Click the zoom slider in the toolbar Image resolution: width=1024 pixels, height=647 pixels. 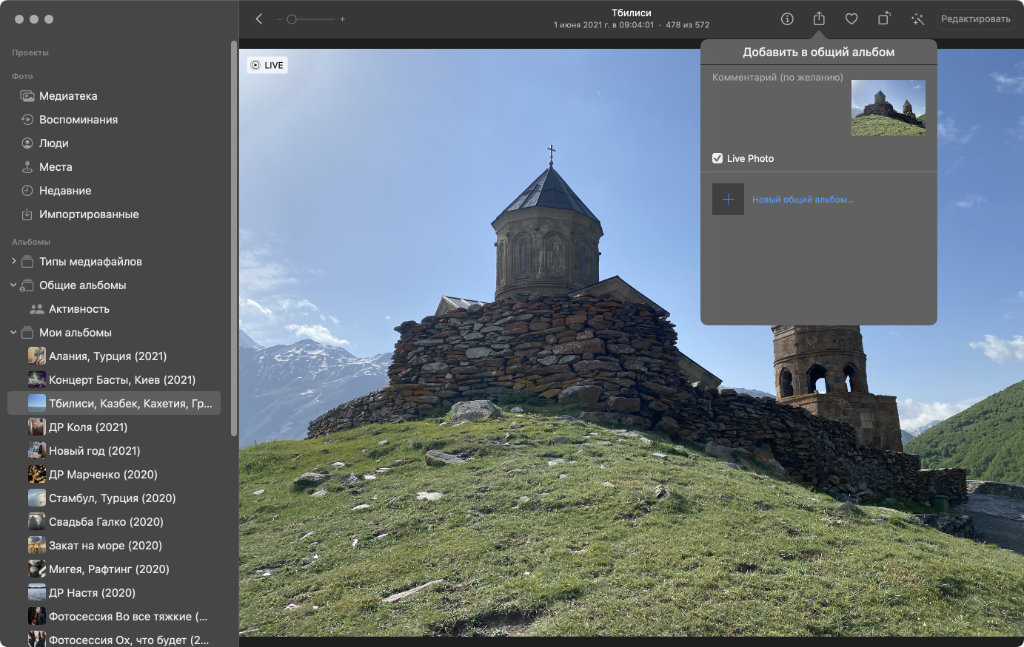[310, 19]
